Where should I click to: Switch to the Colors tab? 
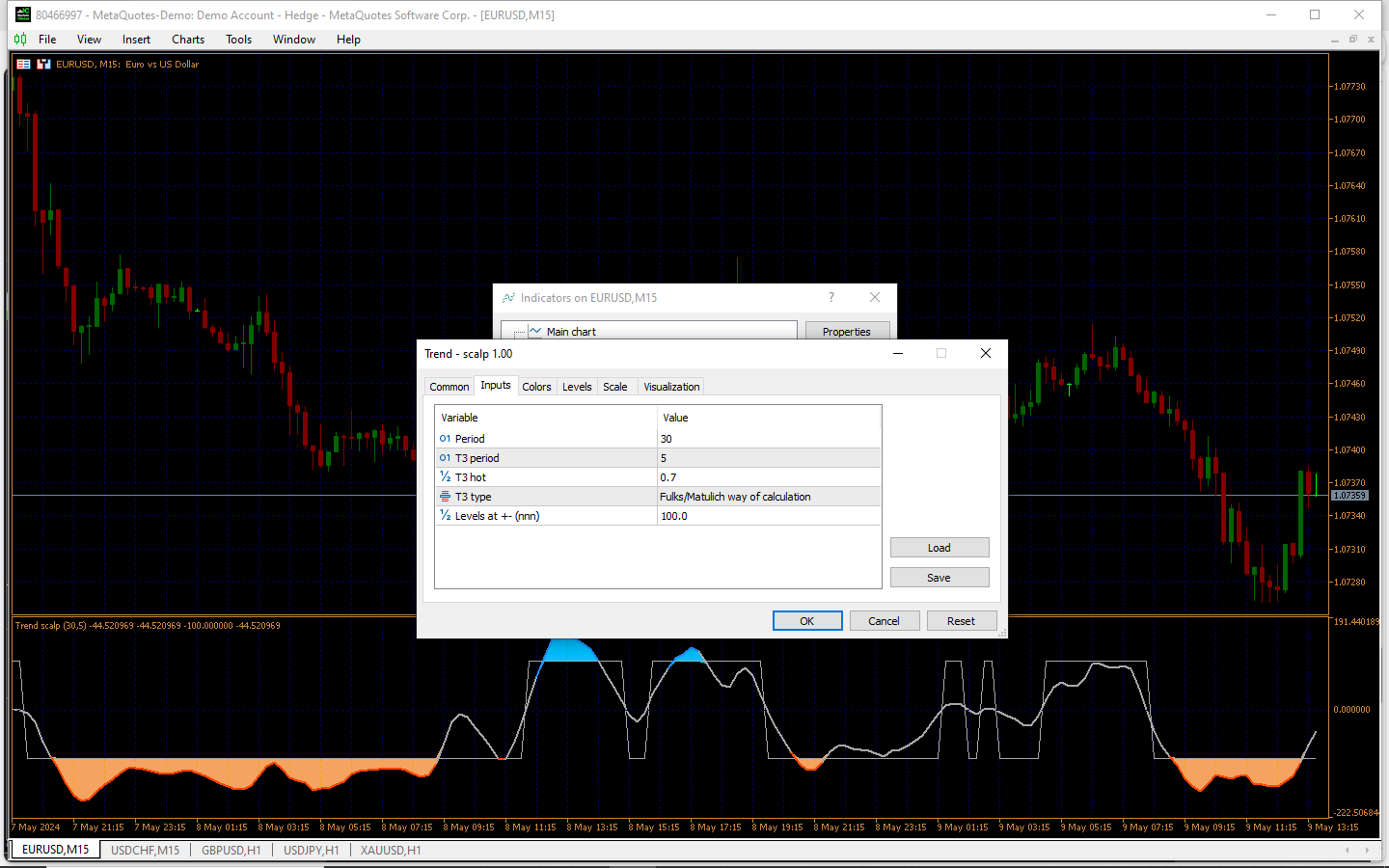tap(536, 387)
